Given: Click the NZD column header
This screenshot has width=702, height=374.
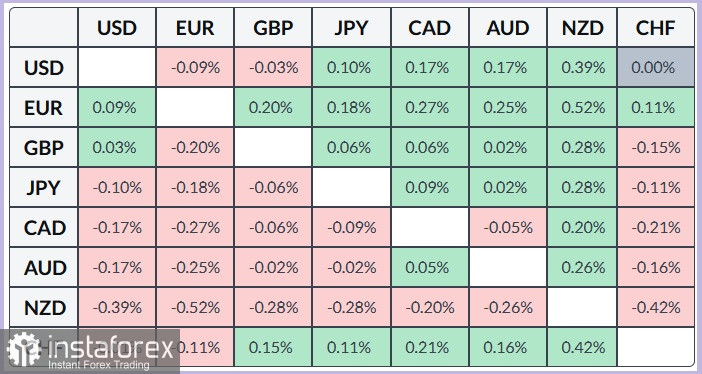Looking at the screenshot, I should click(582, 28).
